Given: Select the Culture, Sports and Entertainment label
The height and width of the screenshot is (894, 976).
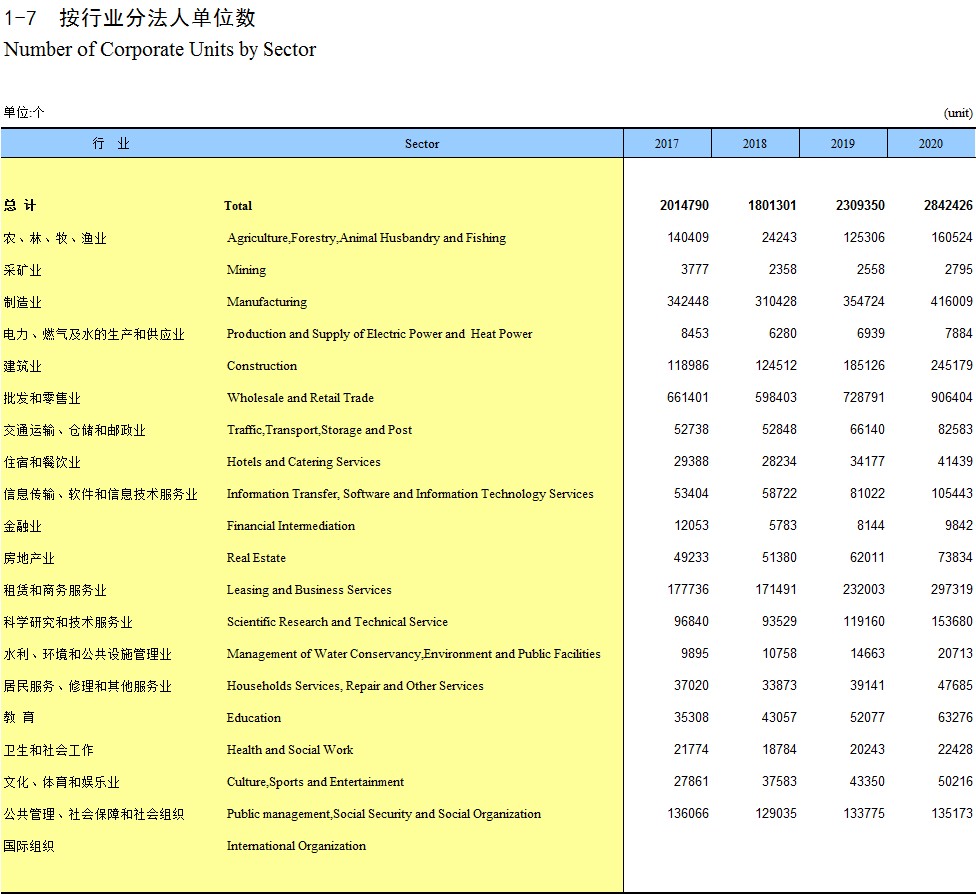Looking at the screenshot, I should pyautogui.click(x=315, y=782).
